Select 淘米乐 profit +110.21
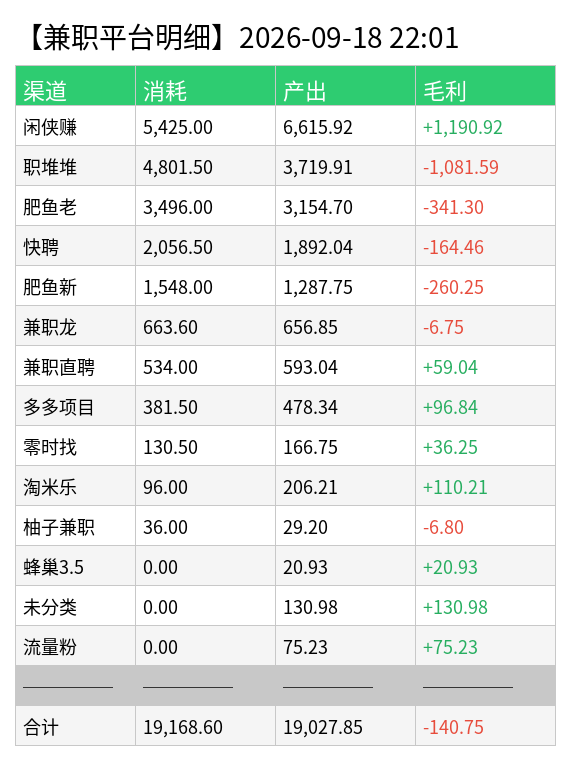Image resolution: width=570 pixels, height=760 pixels. (x=455, y=488)
